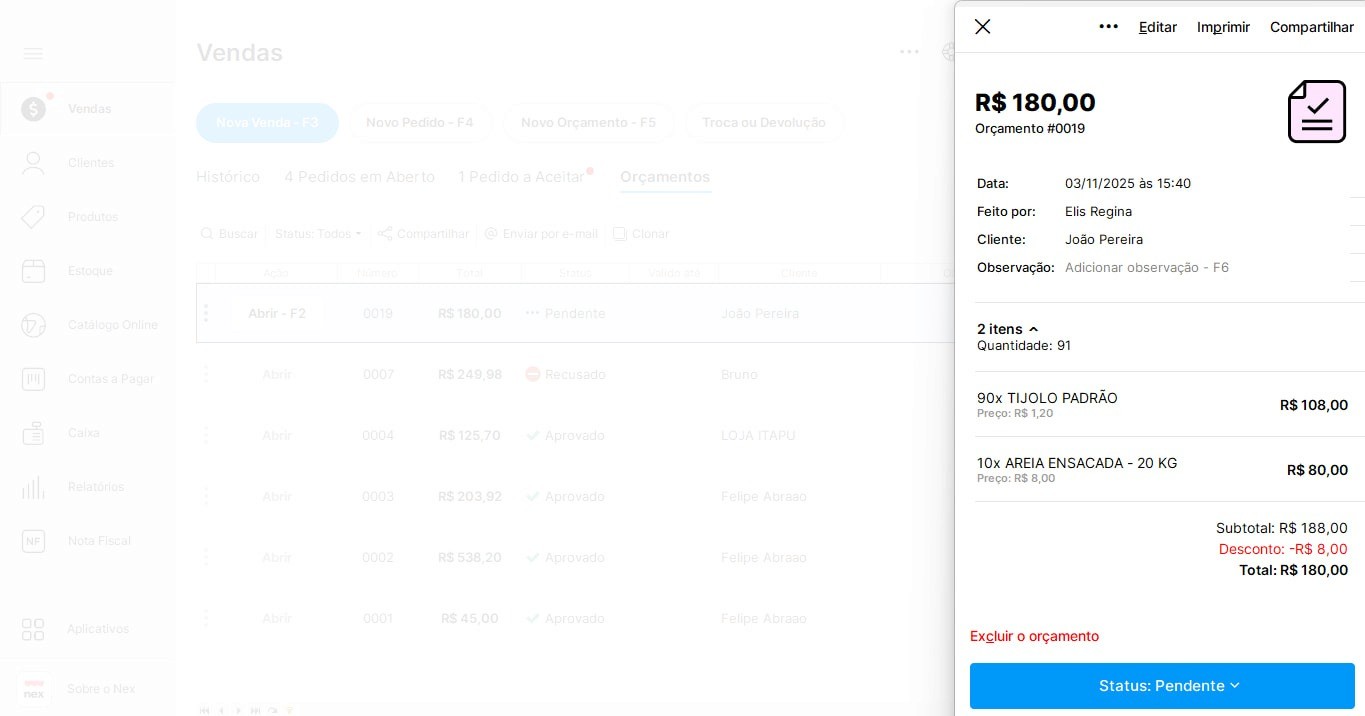Open Aplicativos grid icon in the sidebar

click(33, 629)
